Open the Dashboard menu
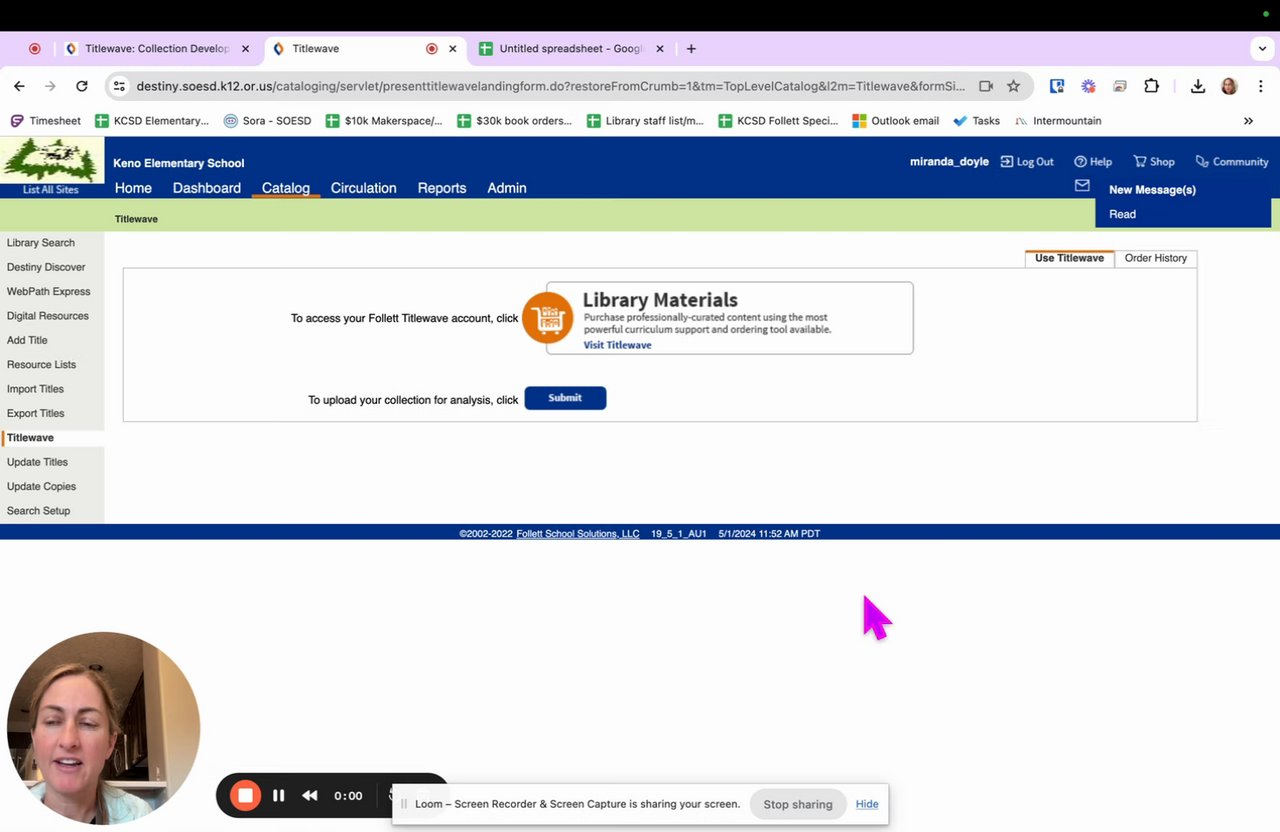 click(207, 188)
